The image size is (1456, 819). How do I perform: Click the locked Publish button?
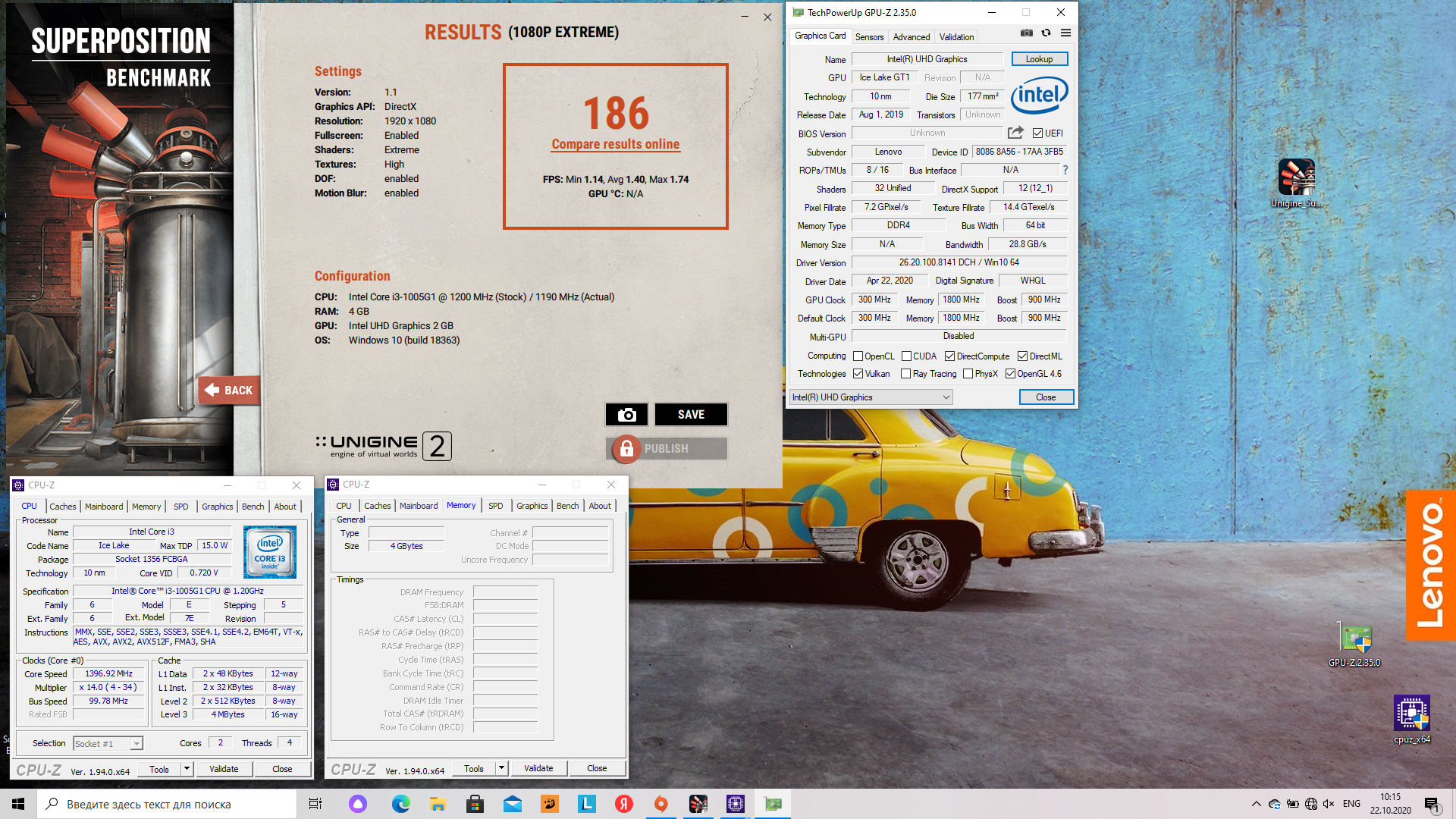coord(667,449)
